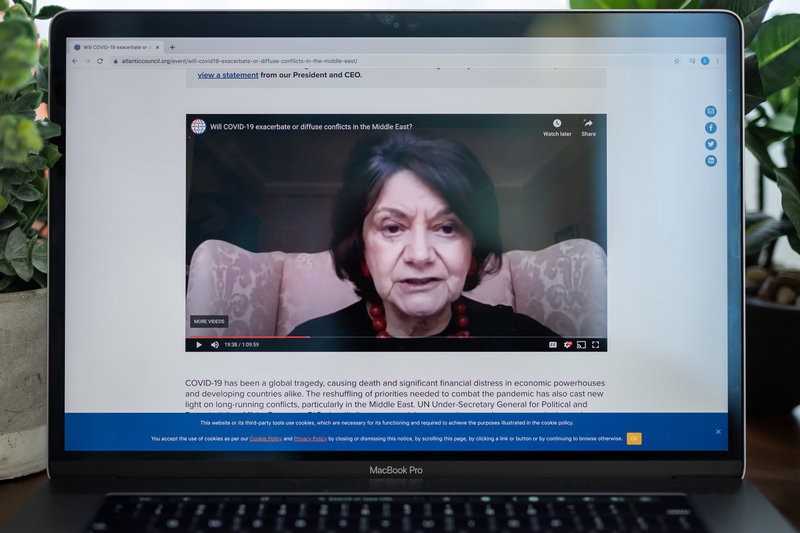Reload the page

[x=101, y=61]
